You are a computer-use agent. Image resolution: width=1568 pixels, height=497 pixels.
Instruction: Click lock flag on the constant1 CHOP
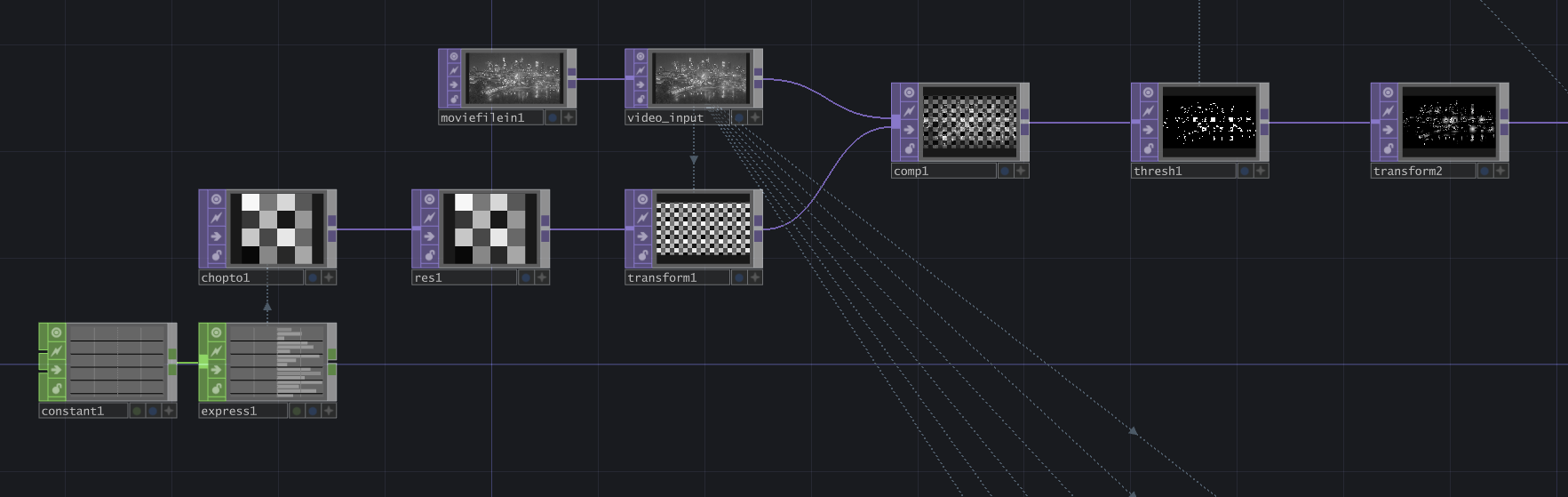pyautogui.click(x=56, y=389)
